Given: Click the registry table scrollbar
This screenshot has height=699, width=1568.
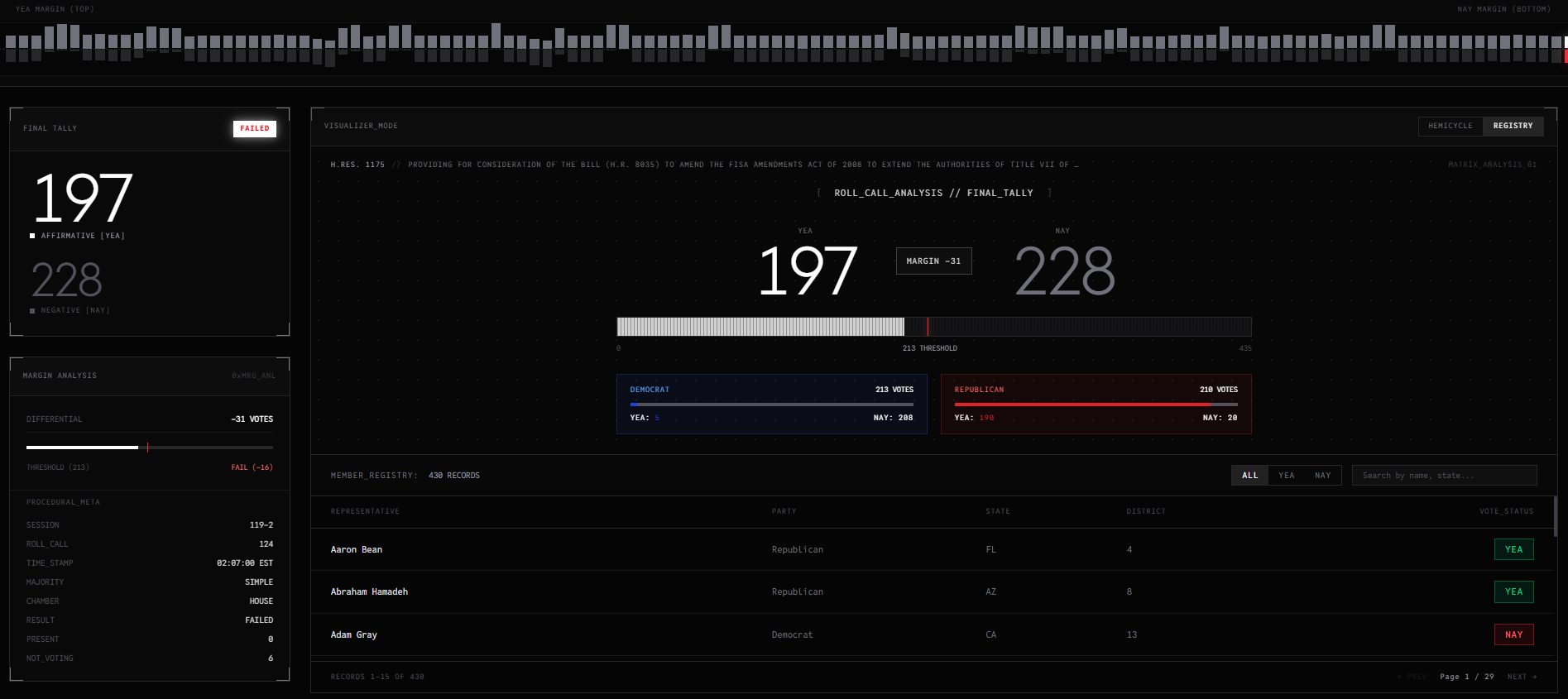Looking at the screenshot, I should (x=1555, y=517).
